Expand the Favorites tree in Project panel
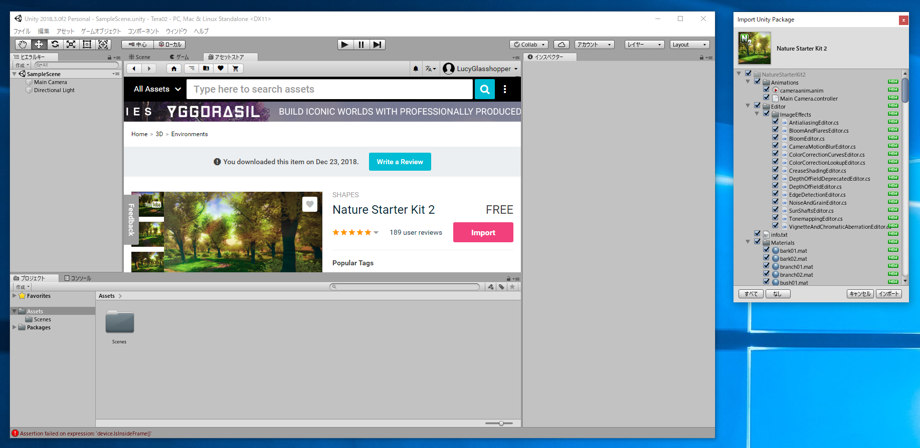920x448 pixels. [x=14, y=296]
